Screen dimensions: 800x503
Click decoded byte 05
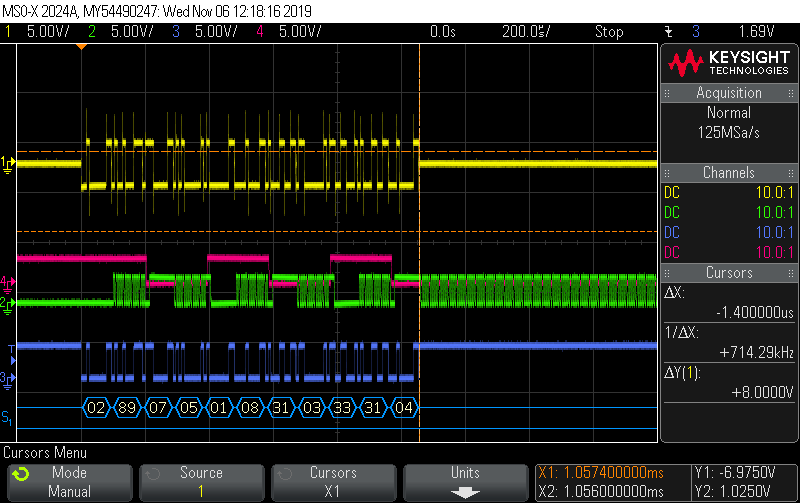(x=188, y=408)
